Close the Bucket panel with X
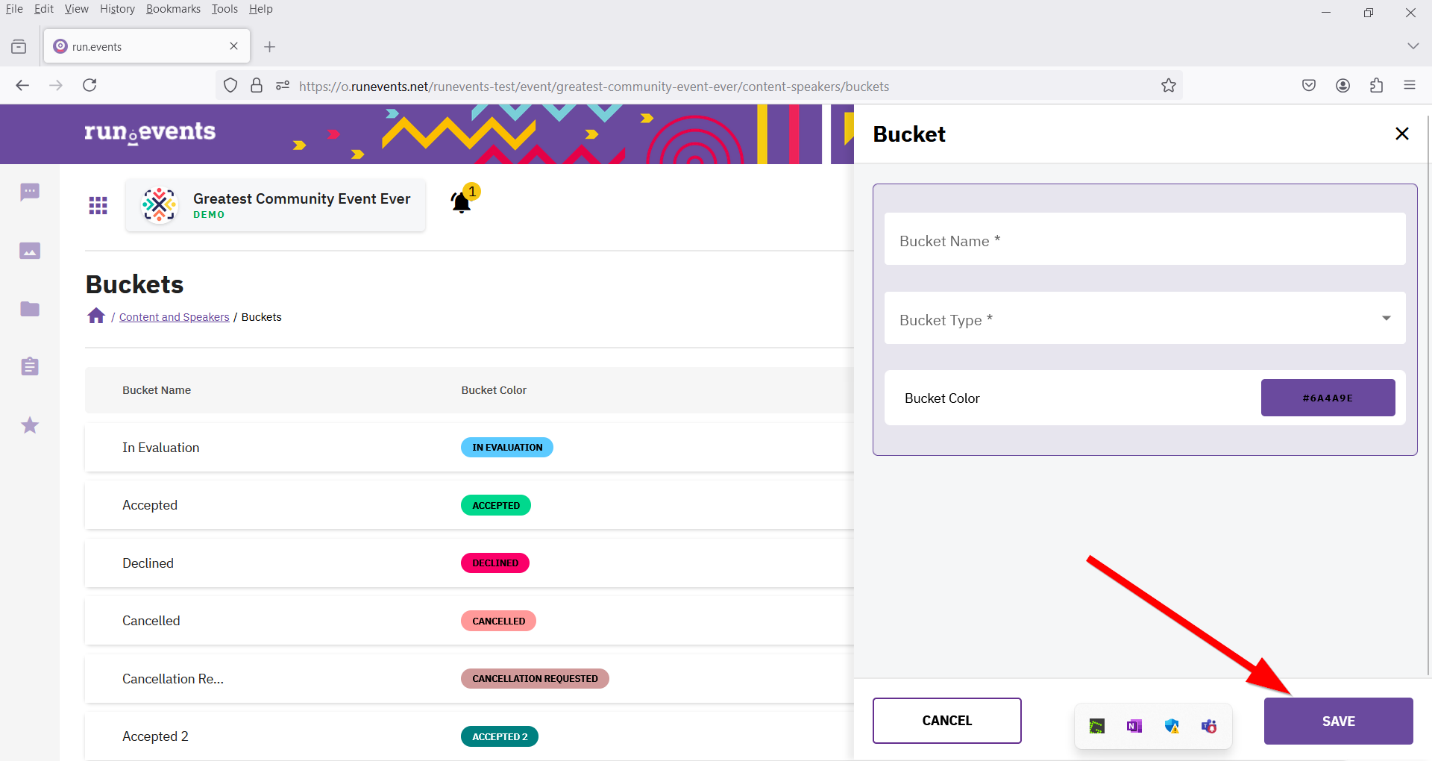 tap(1402, 134)
